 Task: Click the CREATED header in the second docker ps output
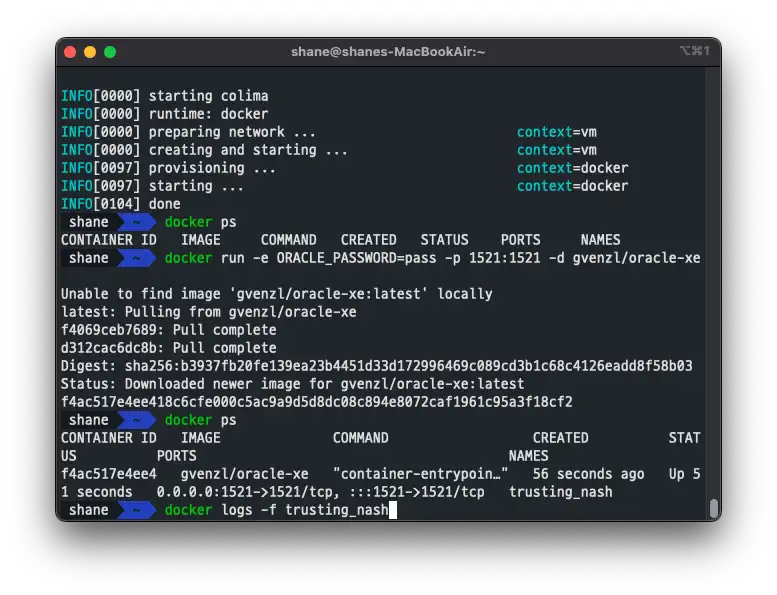[560, 438]
